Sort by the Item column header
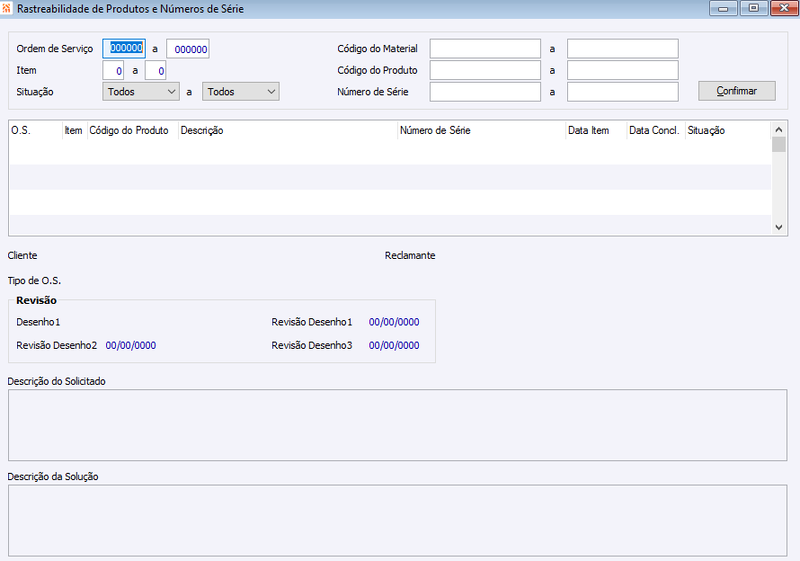The height and width of the screenshot is (561, 800). 74,131
